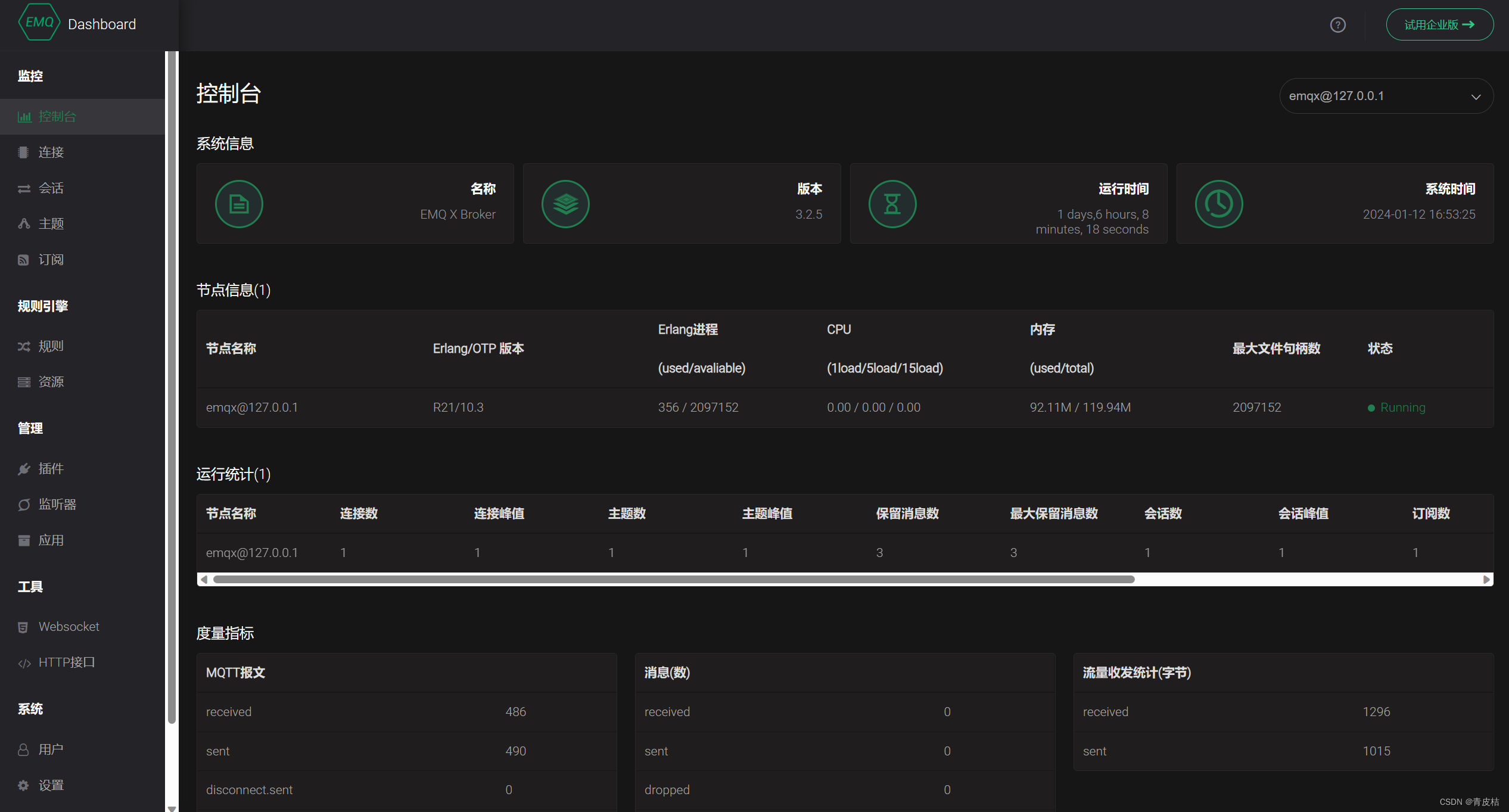This screenshot has width=1509, height=812.
Task: Click the green Running status dot
Action: (x=1371, y=408)
